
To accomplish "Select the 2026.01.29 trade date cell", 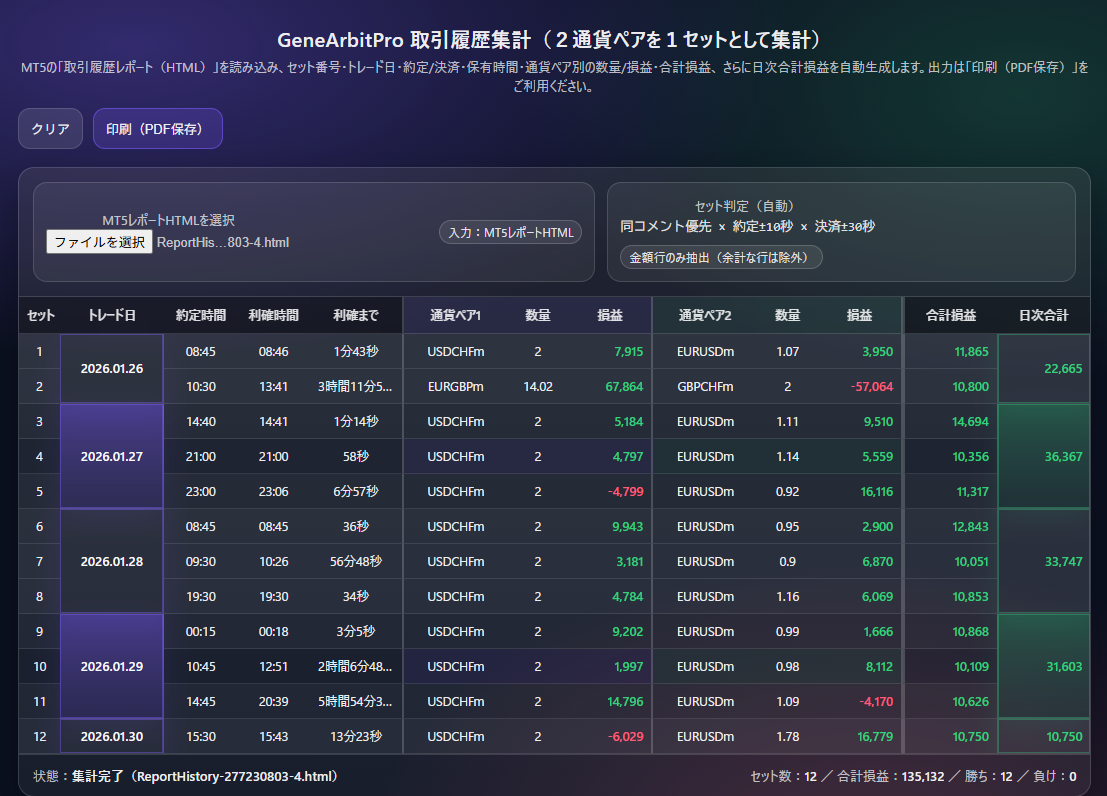I will [112, 666].
